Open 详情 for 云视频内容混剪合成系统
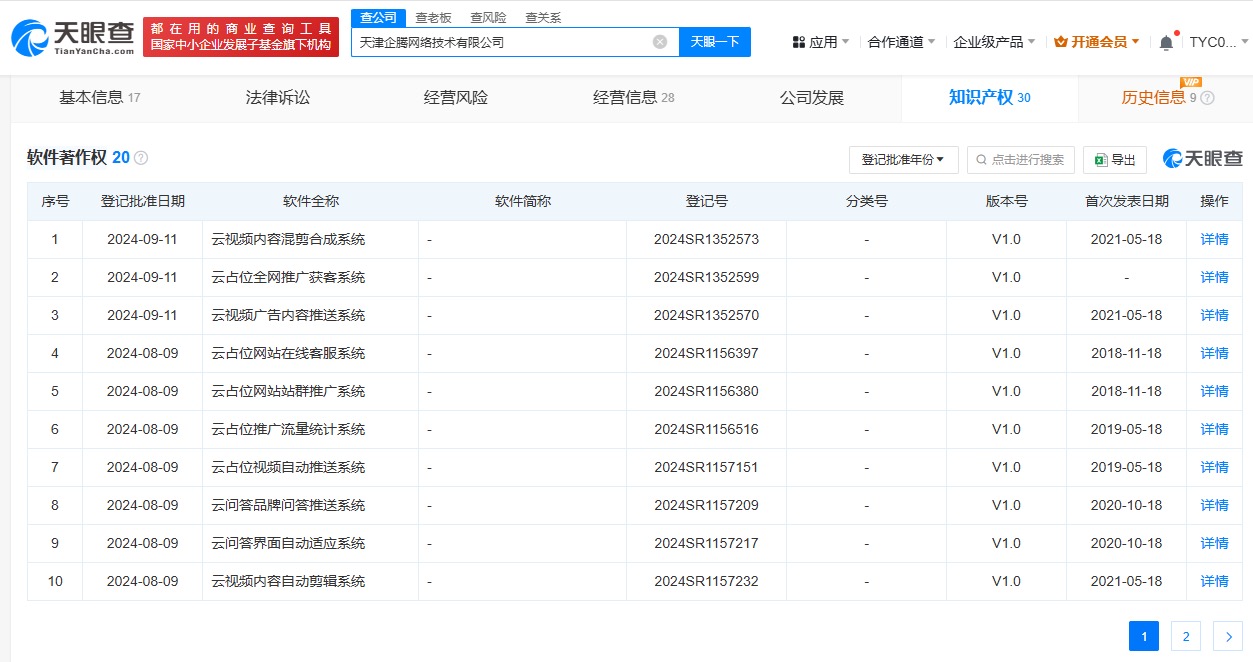Image resolution: width=1253 pixels, height=662 pixels. coord(1214,239)
